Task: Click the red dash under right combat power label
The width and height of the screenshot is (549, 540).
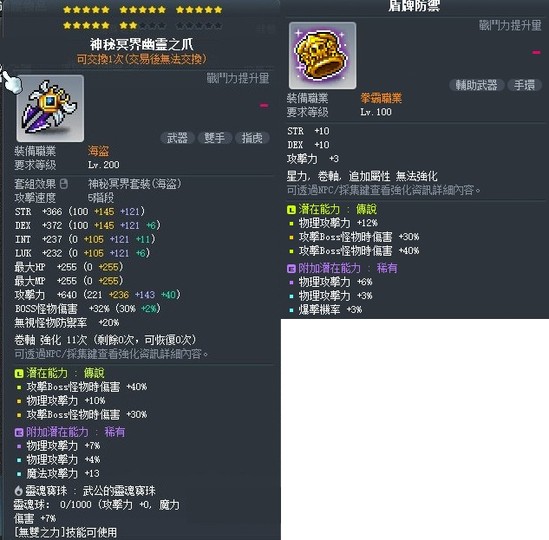Action: click(x=536, y=53)
